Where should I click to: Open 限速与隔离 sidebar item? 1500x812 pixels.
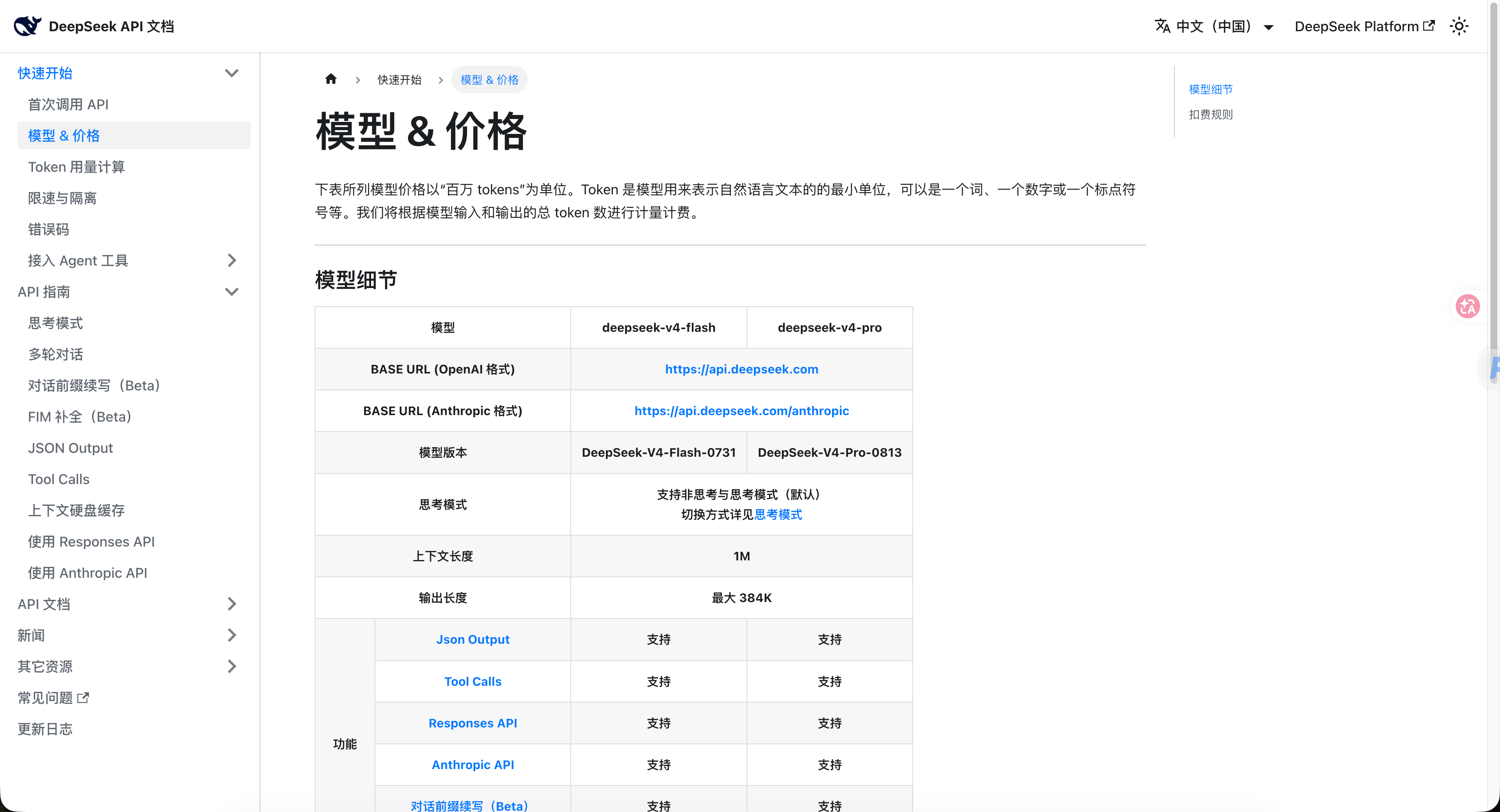pyautogui.click(x=62, y=198)
